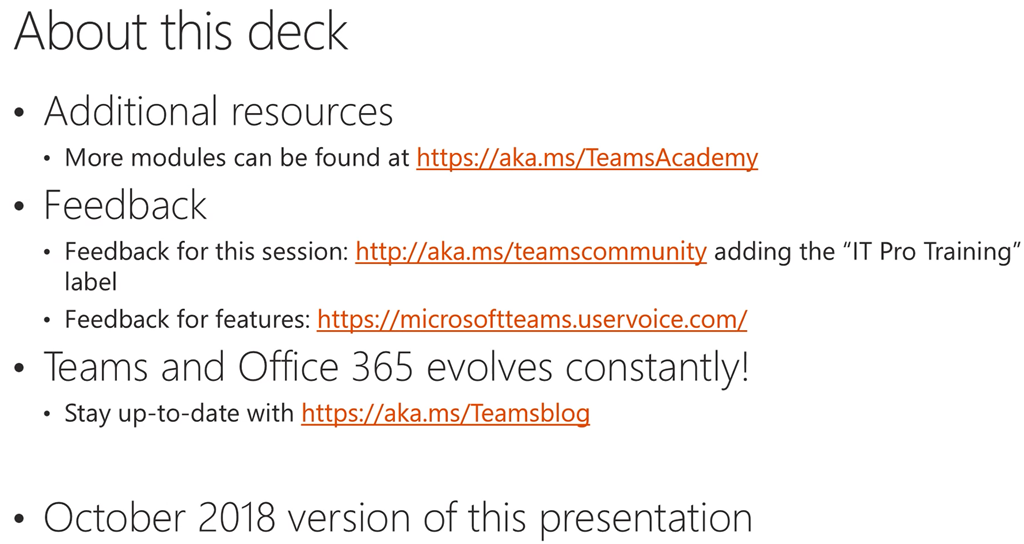The width and height of the screenshot is (1024, 544).
Task: Click the sub-bullet before "Stay up-to-date with"
Action: click(49, 414)
